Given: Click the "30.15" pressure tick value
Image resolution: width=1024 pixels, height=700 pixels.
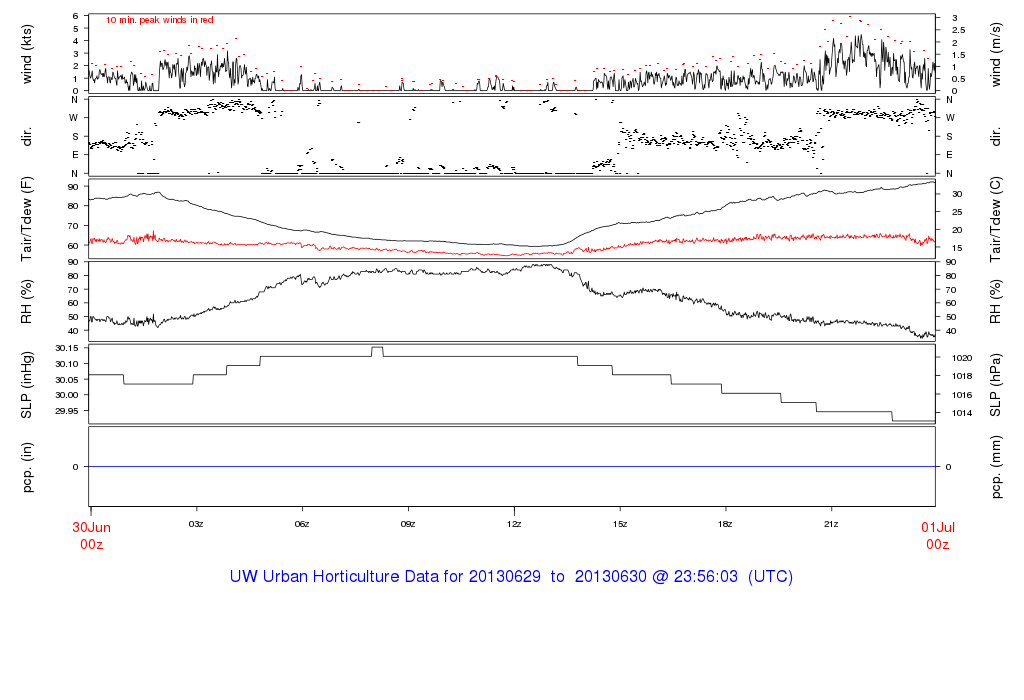Looking at the screenshot, I should 67,348.
